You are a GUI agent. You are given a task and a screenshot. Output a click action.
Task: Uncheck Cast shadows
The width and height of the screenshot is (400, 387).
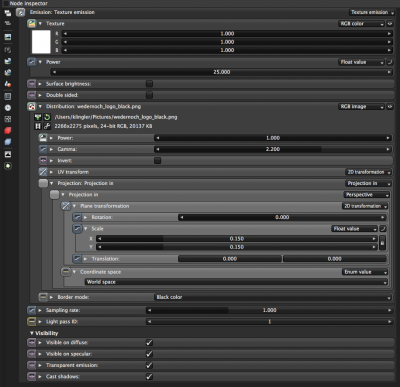149,376
